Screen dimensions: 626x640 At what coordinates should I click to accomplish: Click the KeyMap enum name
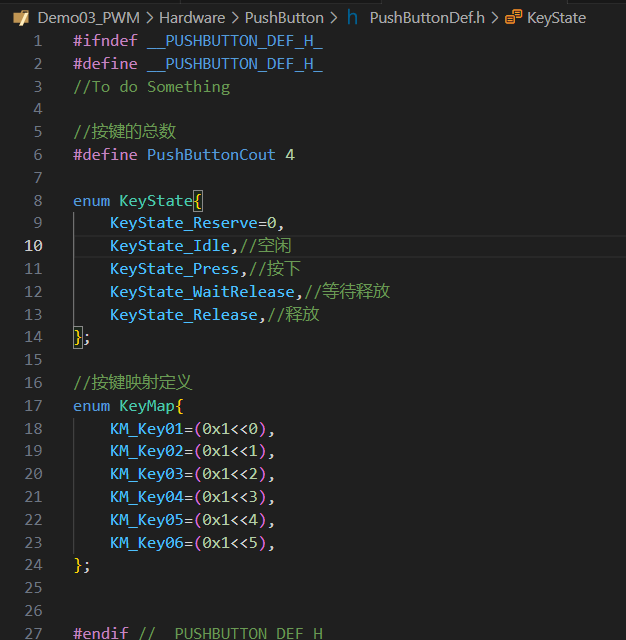pos(147,406)
